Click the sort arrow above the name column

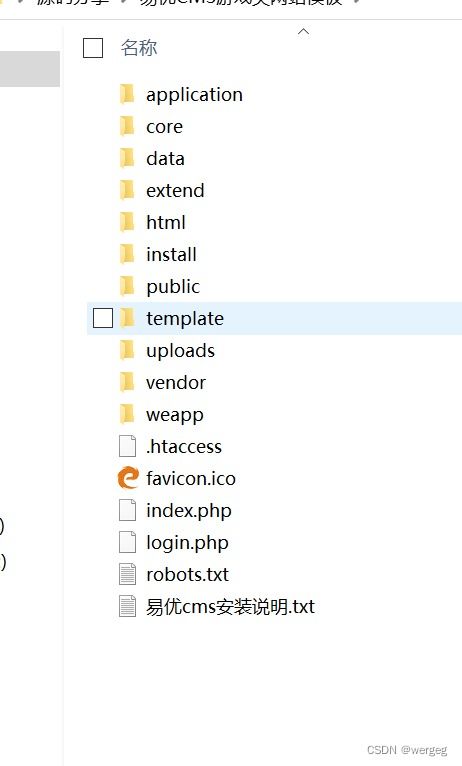(303, 32)
